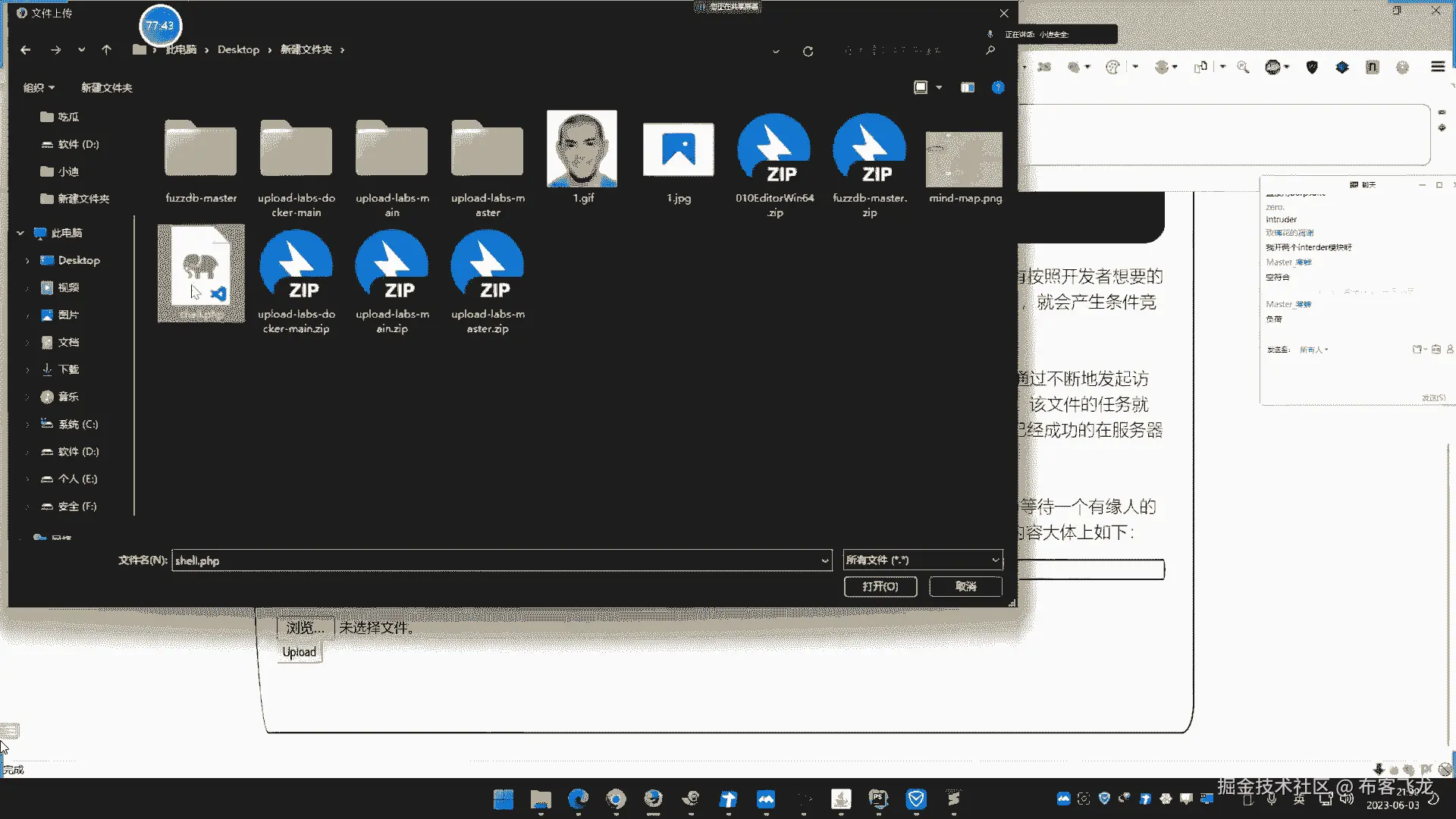
Task: Click the back navigation arrow
Action: tap(26, 50)
